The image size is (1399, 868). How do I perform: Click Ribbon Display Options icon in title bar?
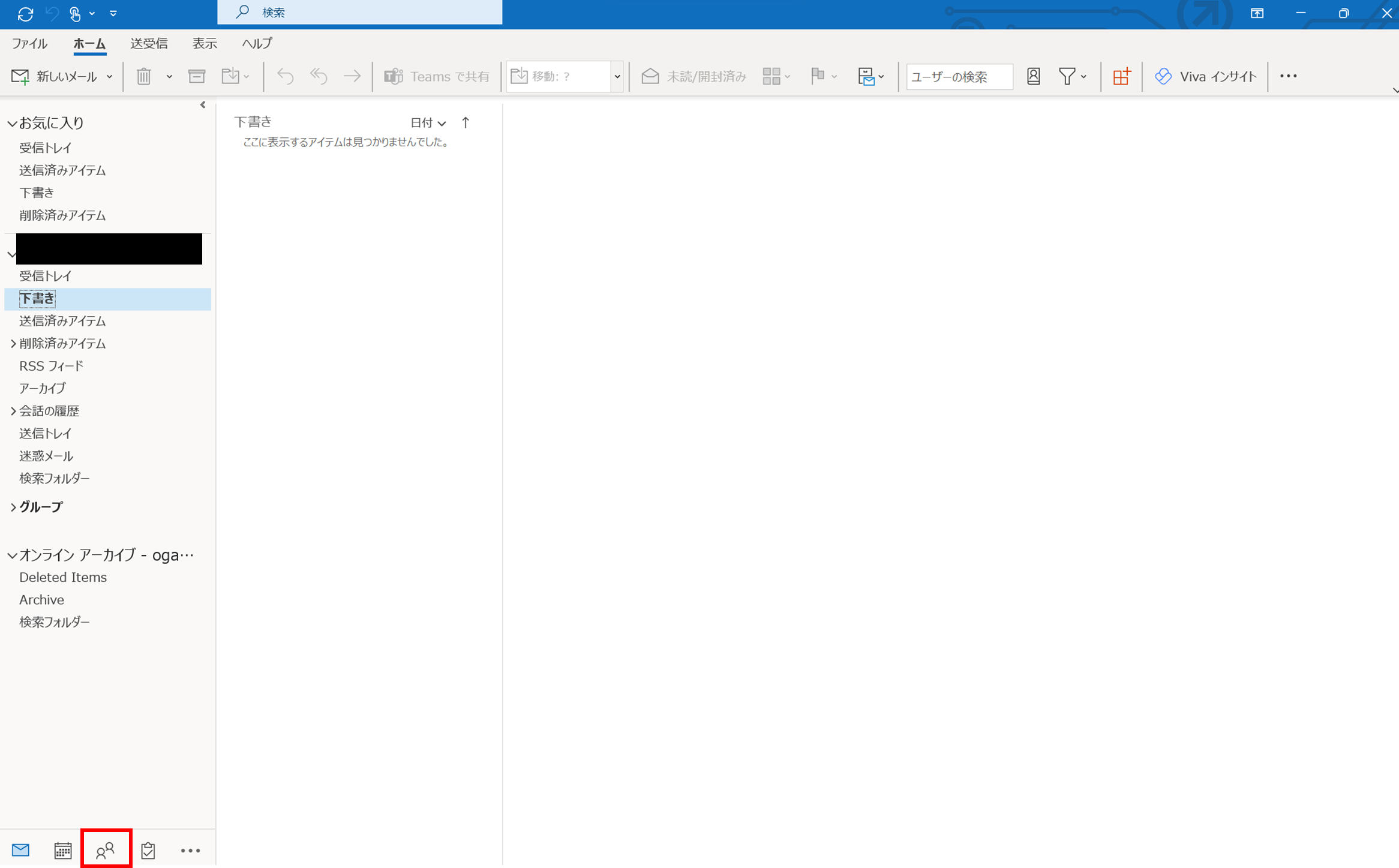tap(1257, 13)
